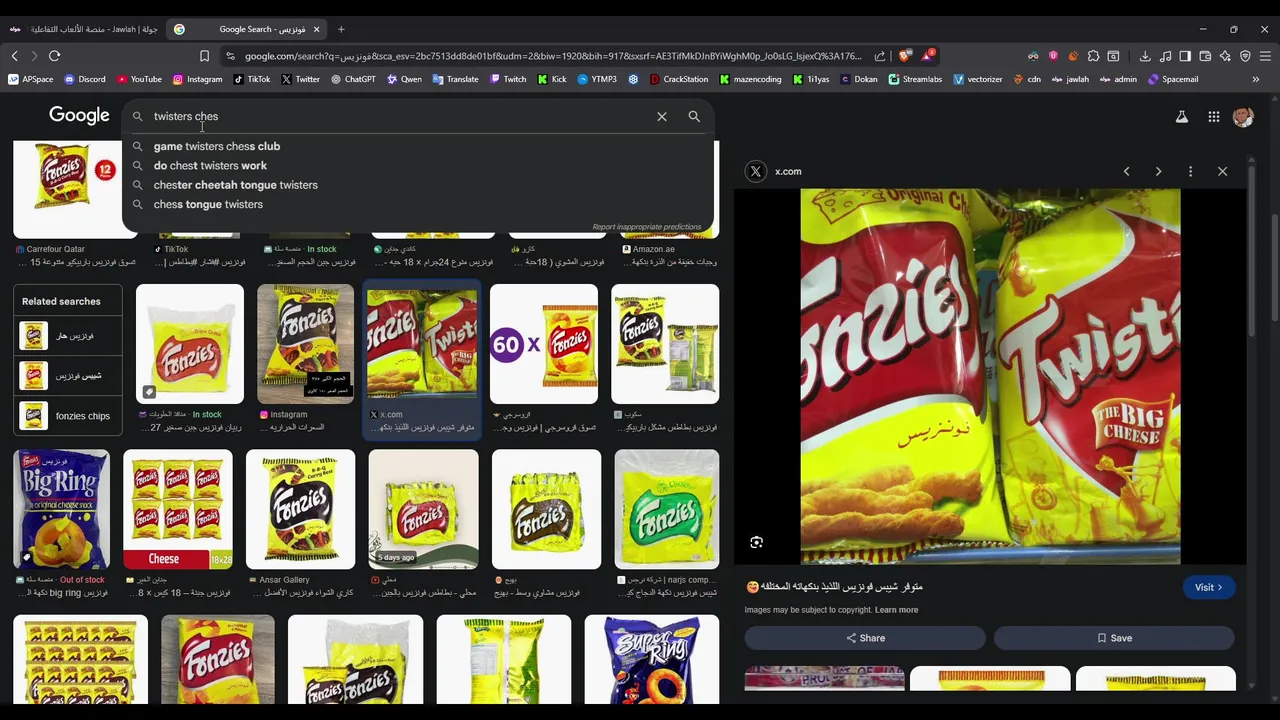Open related search 'fonzies chips'

point(68,416)
